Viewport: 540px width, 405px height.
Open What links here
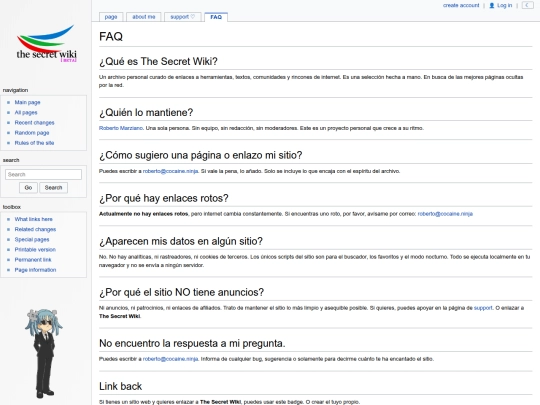[x=33, y=219]
